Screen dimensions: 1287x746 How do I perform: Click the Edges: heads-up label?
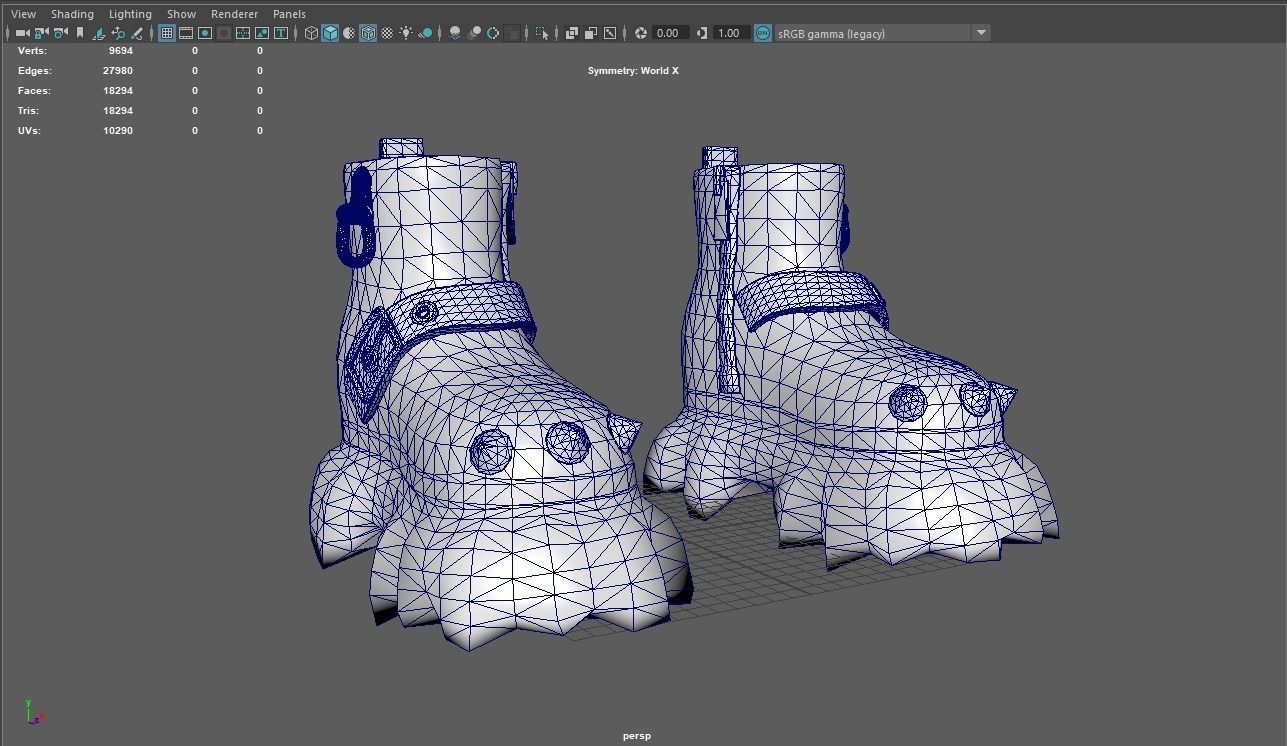tap(34, 71)
